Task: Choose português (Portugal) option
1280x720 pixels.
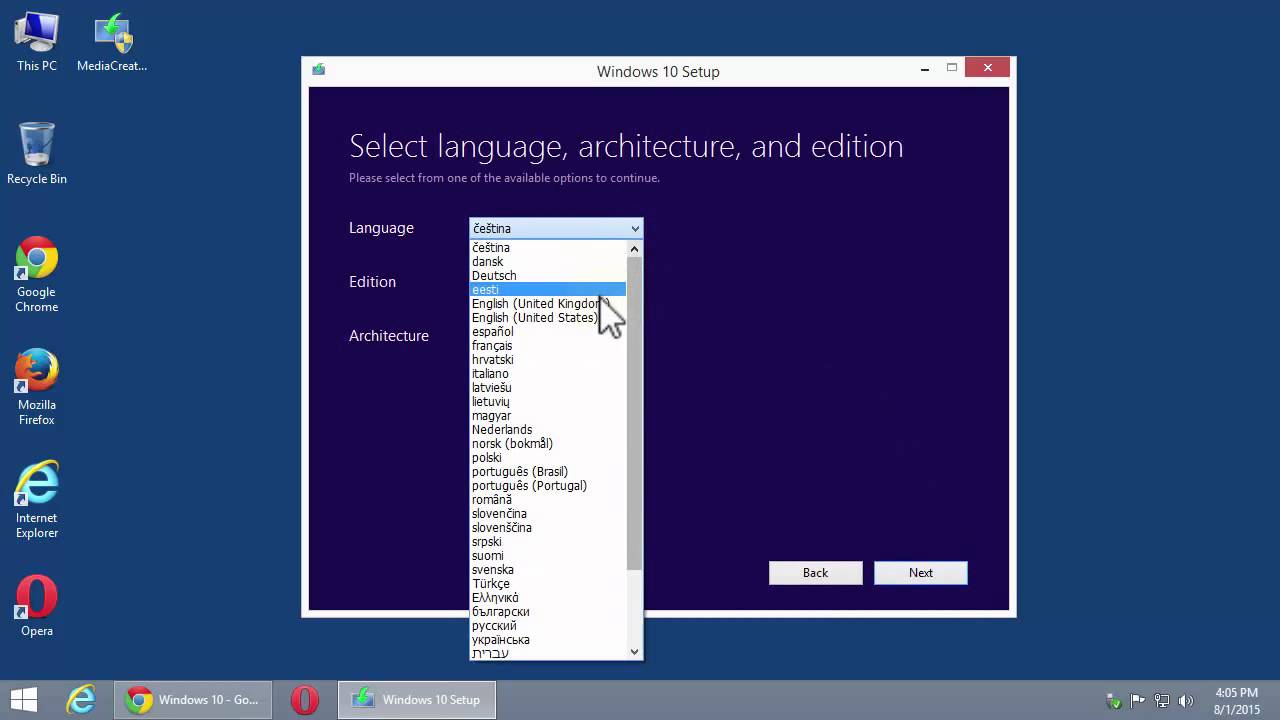Action: 548,485
